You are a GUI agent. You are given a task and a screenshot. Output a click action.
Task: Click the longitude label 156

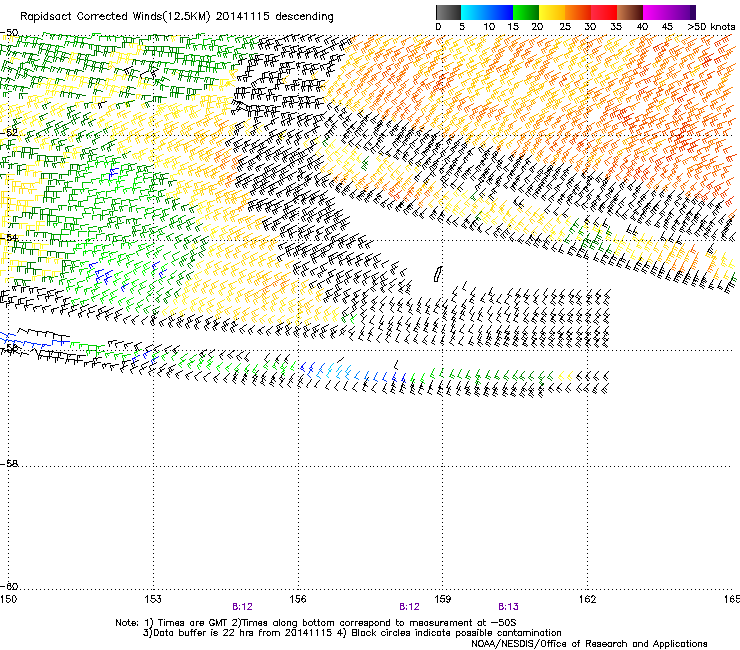coord(298,599)
